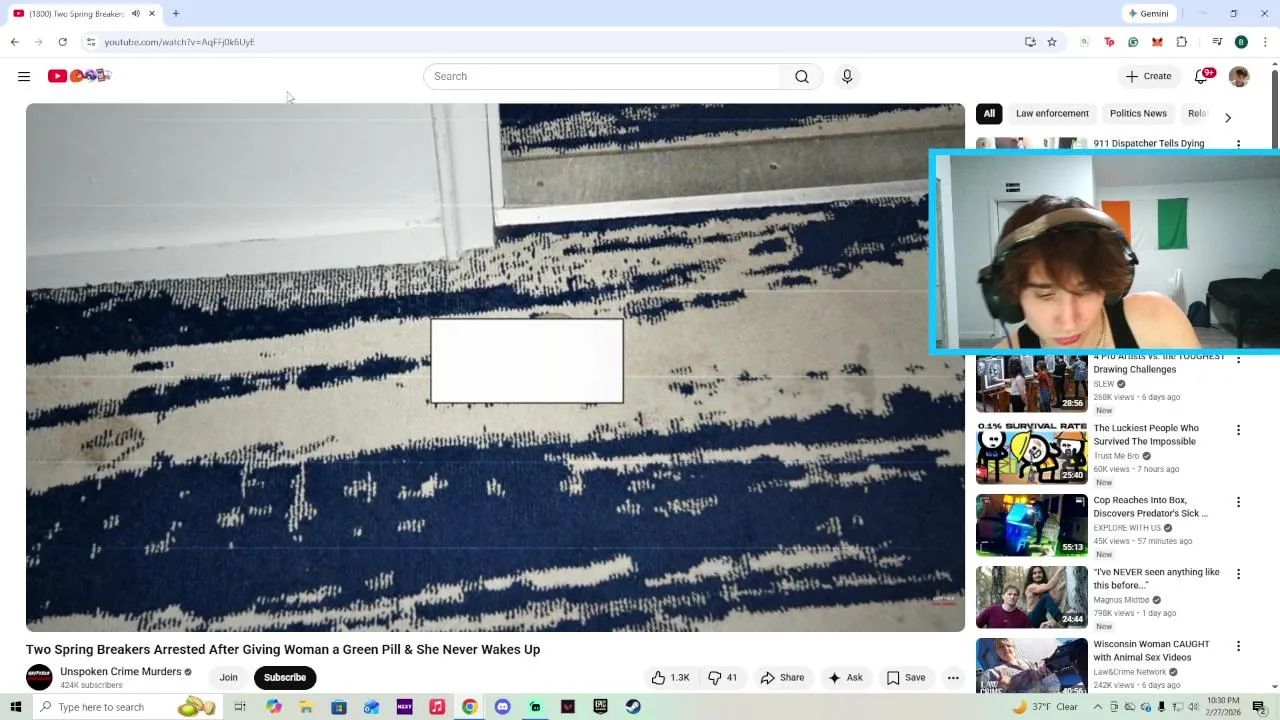Like the video with thumbs up
The image size is (1280, 720).
(x=670, y=678)
